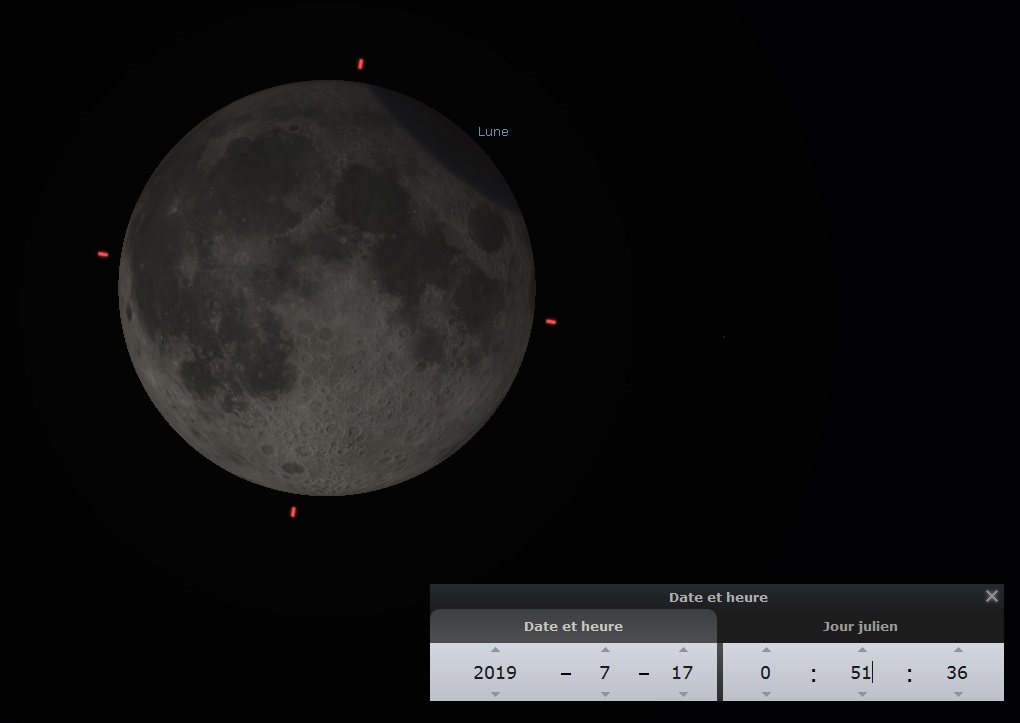1020x723 pixels.
Task: Switch to the Jour julien tab
Action: click(x=860, y=627)
